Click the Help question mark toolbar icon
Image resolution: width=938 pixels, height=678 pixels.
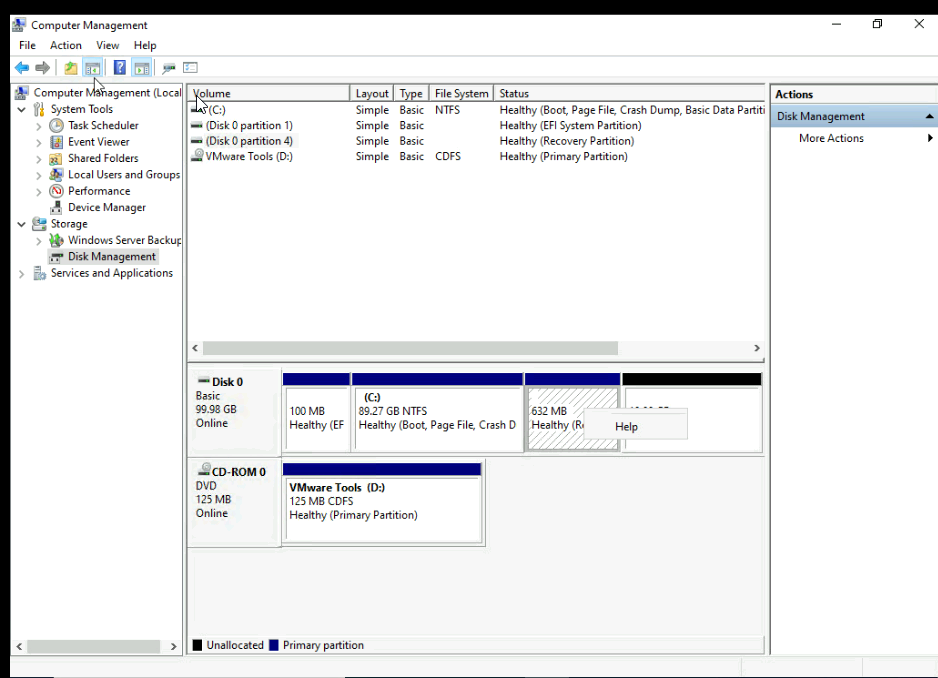point(119,67)
